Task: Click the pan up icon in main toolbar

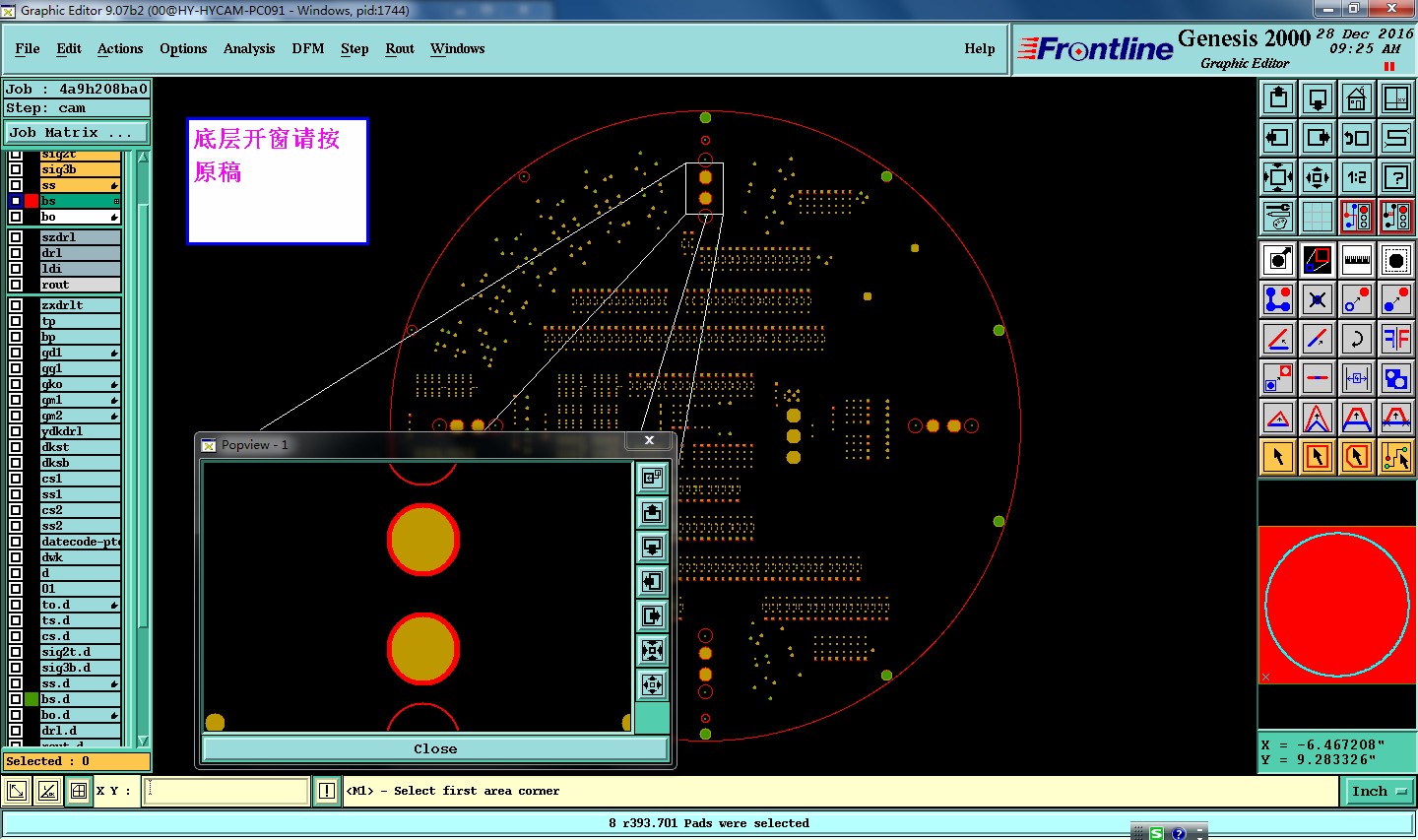Action: click(x=1278, y=98)
